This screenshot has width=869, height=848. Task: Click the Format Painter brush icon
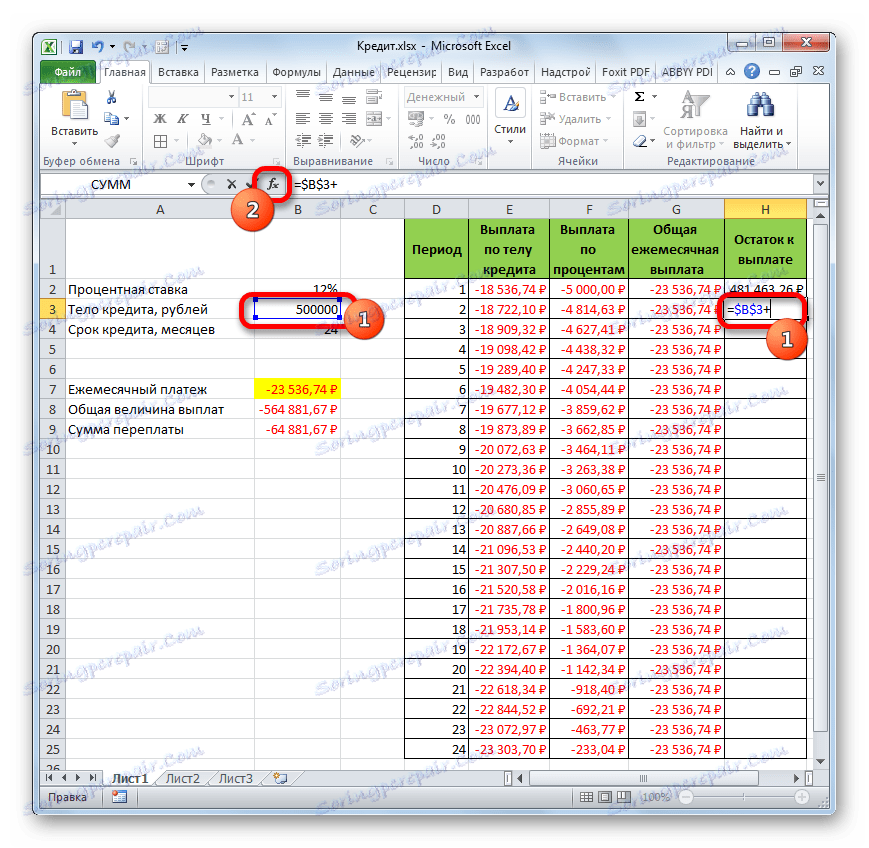point(112,141)
